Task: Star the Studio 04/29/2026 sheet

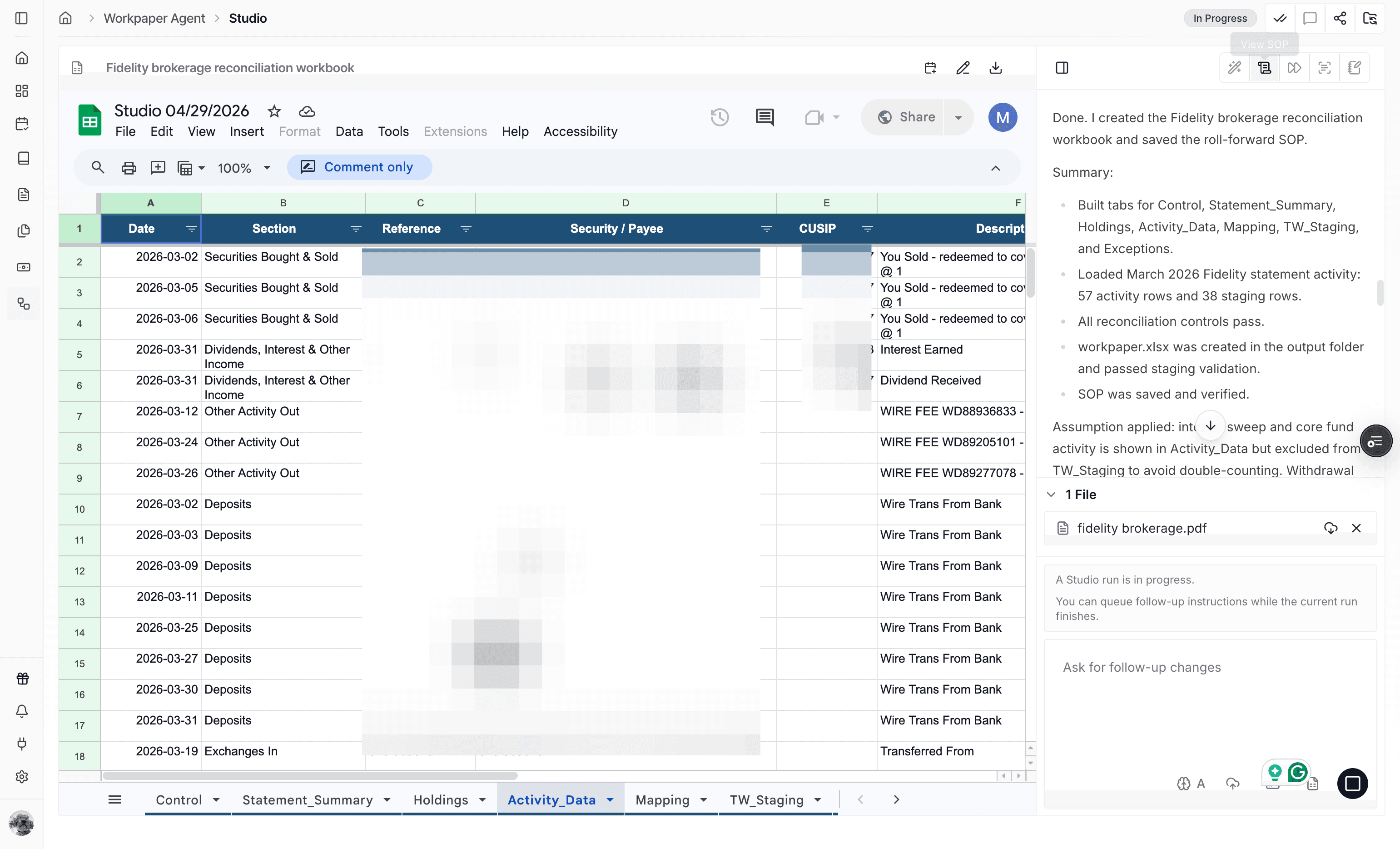Action: [x=274, y=111]
